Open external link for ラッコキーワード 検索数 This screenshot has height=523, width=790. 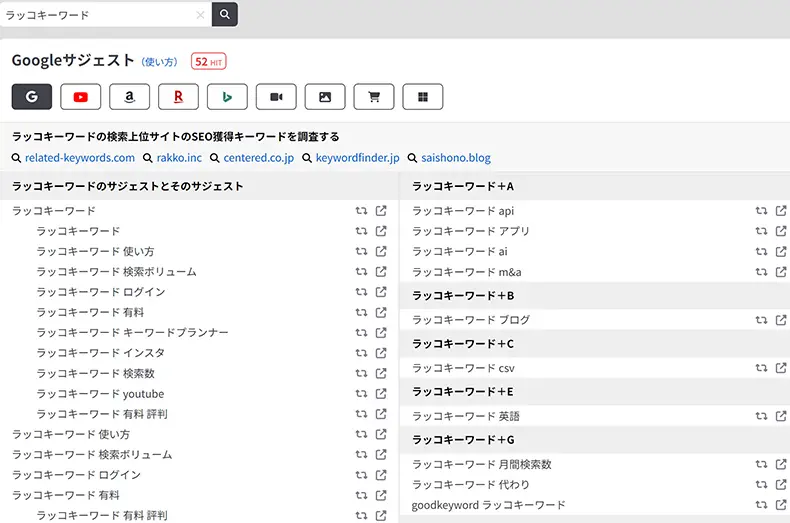click(381, 373)
